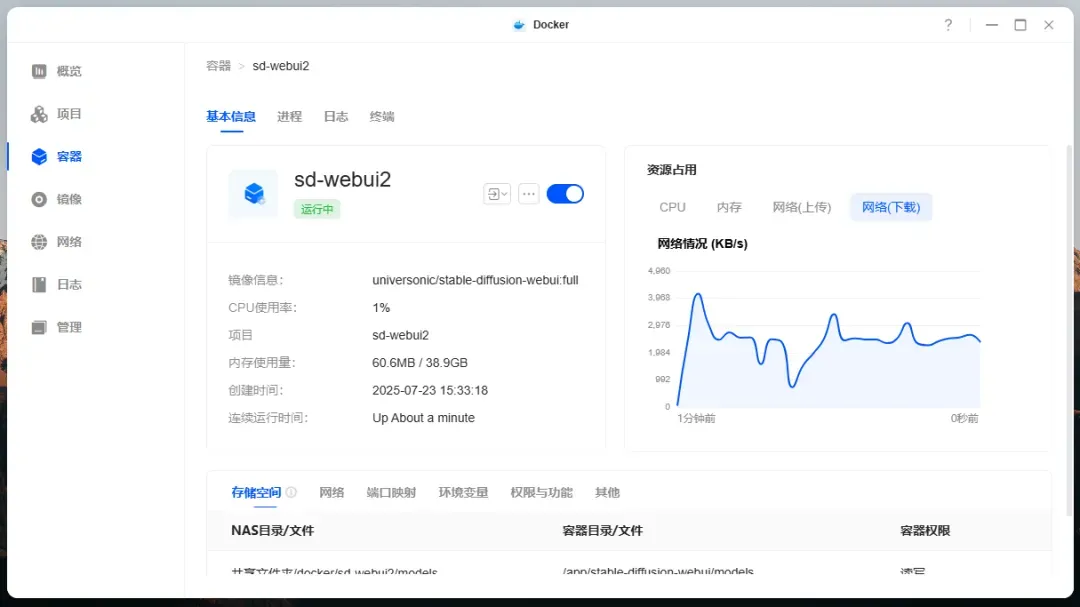Click the uptime value Up About a minute
This screenshot has height=607, width=1080.
[x=424, y=418]
